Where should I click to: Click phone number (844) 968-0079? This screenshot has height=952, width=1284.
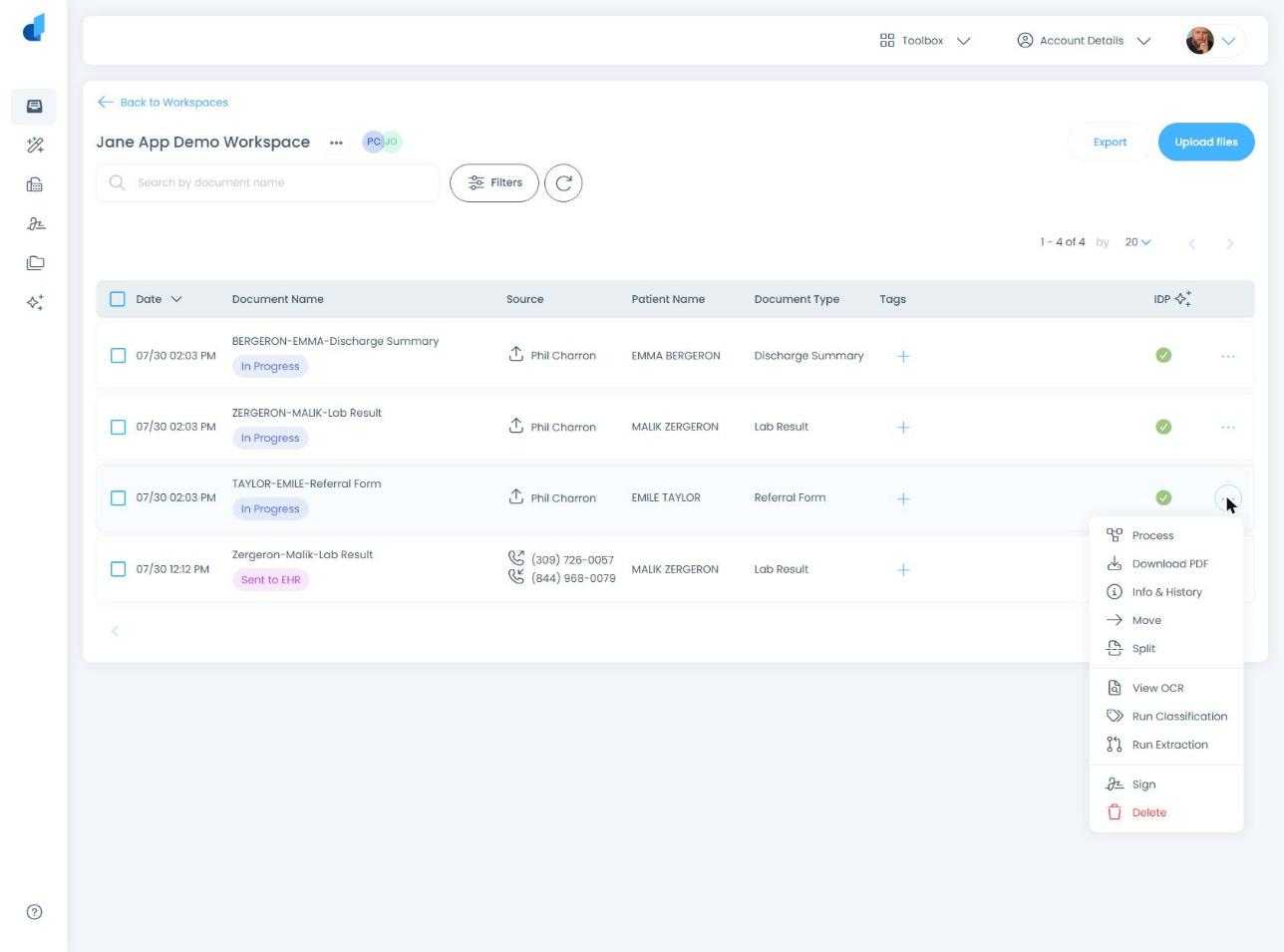(572, 578)
